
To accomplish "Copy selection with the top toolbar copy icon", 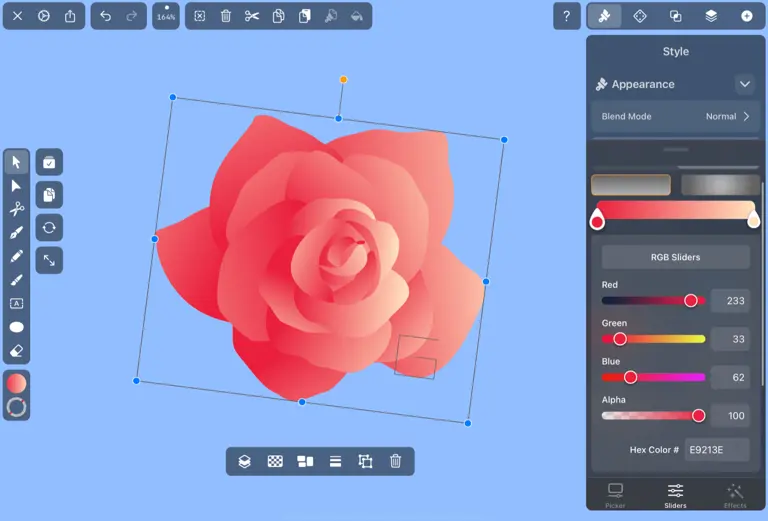I will click(278, 16).
